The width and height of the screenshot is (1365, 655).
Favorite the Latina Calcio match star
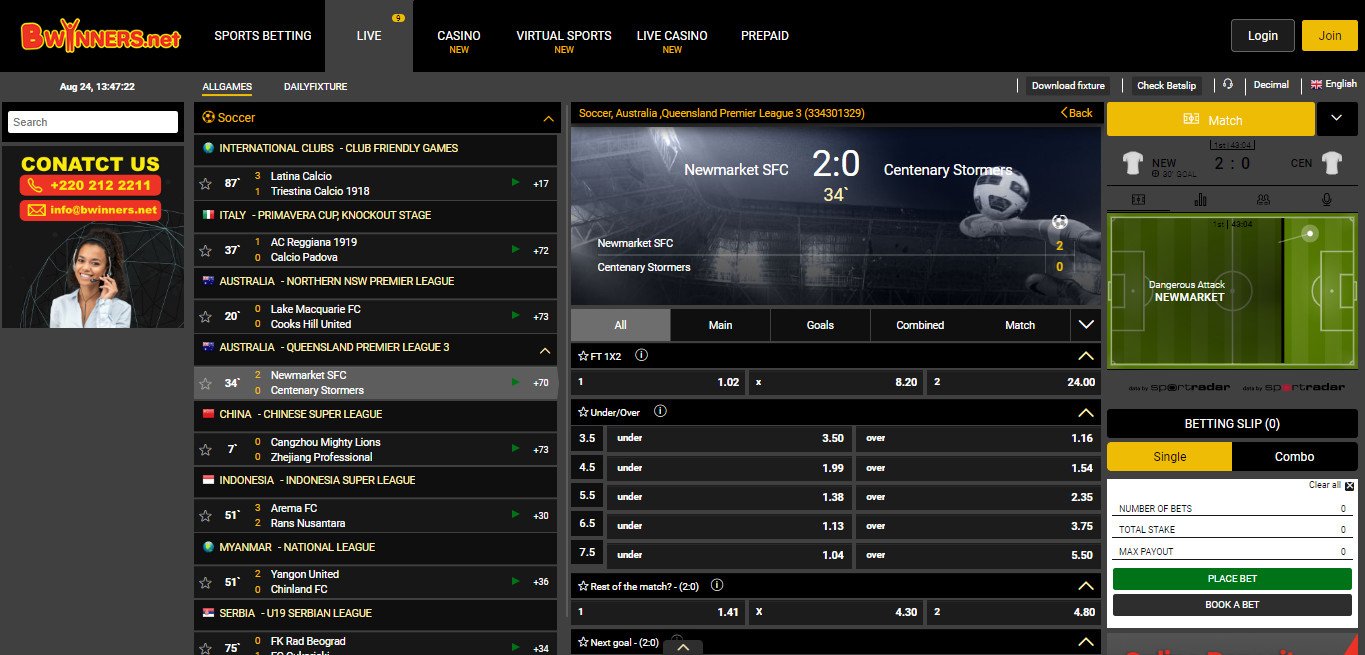click(205, 183)
